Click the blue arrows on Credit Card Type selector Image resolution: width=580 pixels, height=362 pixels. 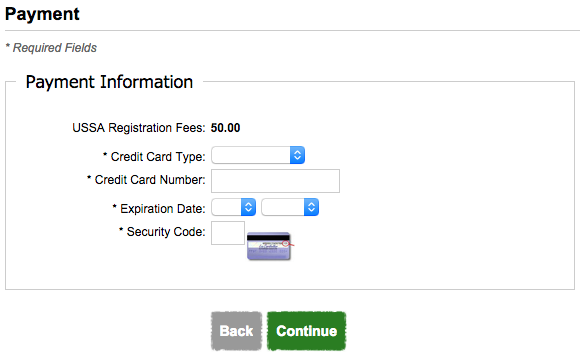tap(297, 155)
